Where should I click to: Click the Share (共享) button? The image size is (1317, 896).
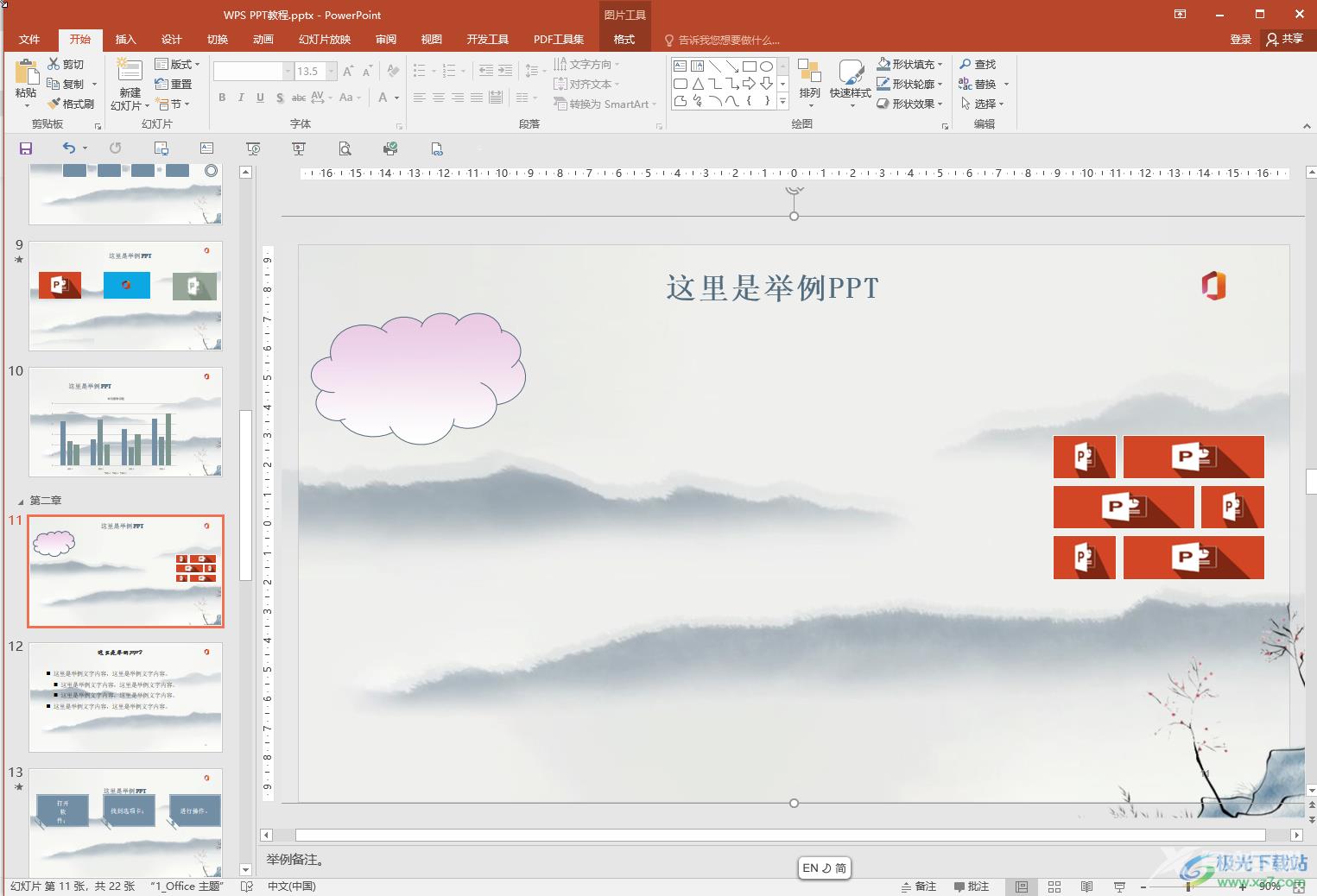click(x=1285, y=40)
